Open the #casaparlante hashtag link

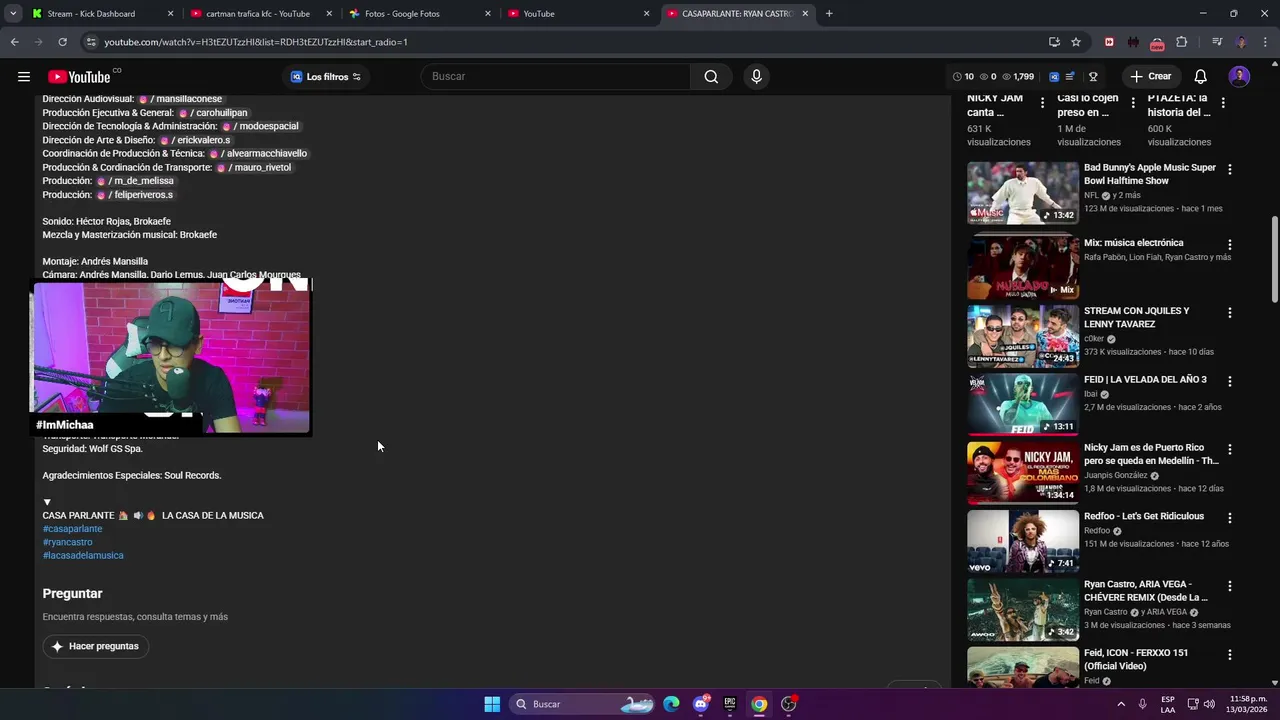tap(72, 529)
